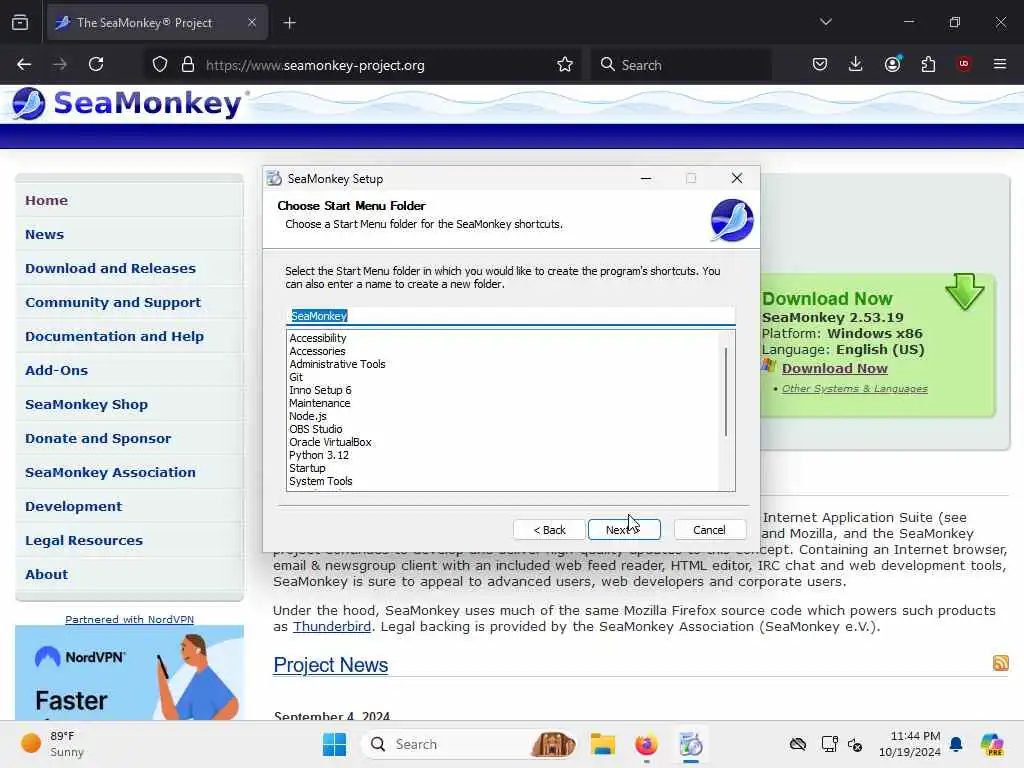Select The SeaMonkey Project tab

pos(157,22)
